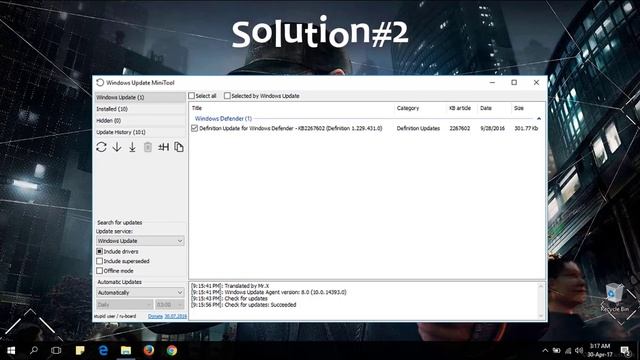Click the stupid user / ru-board text
Screen dimensions: 640x360
115,316
